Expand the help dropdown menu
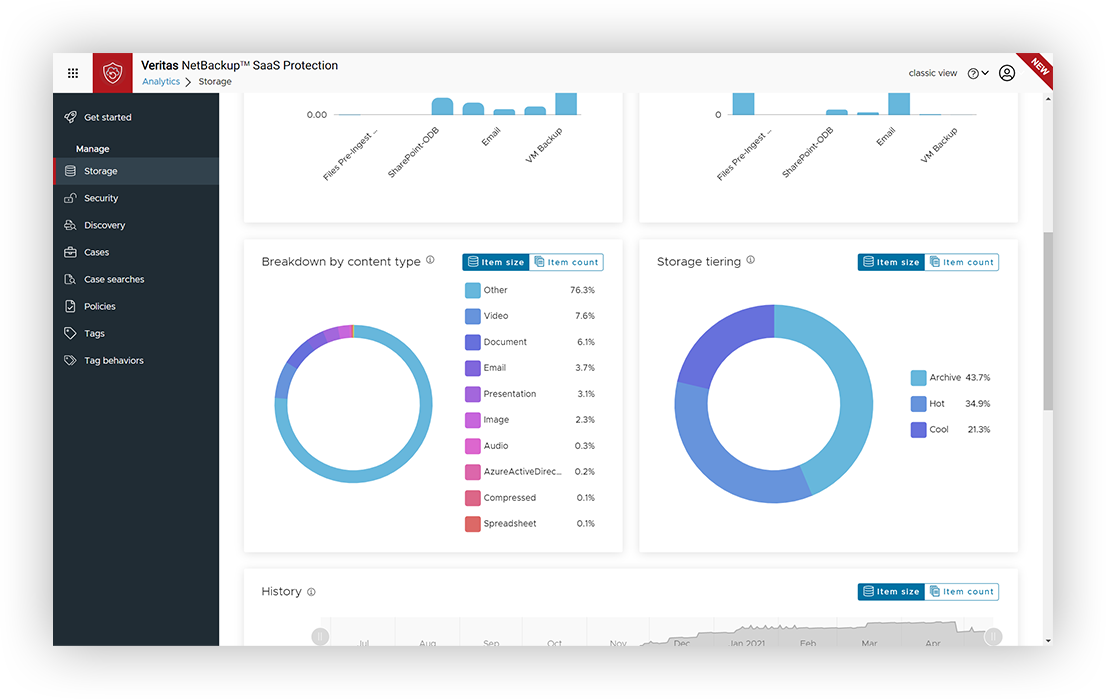The width and height of the screenshot is (1106, 699). coord(978,73)
